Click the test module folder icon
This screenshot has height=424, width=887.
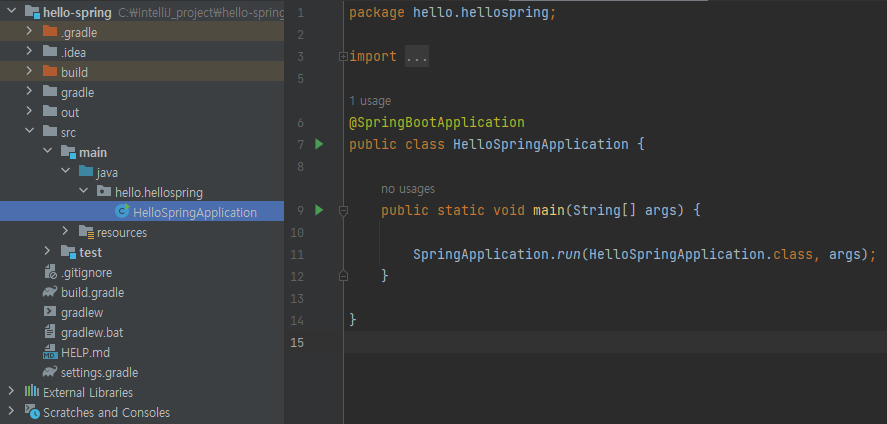[x=68, y=252]
